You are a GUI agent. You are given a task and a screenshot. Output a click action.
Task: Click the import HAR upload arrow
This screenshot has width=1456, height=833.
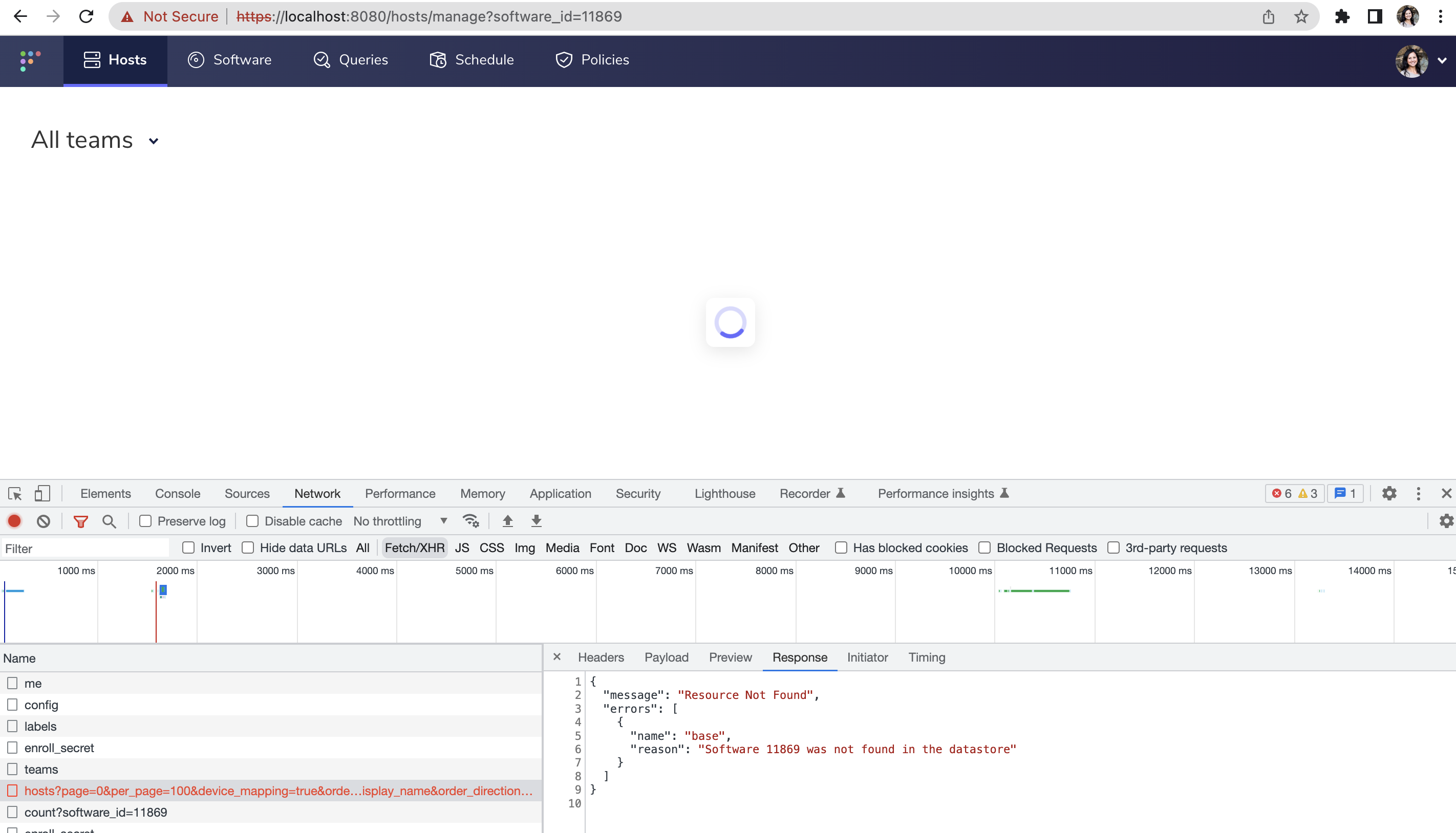tap(508, 521)
